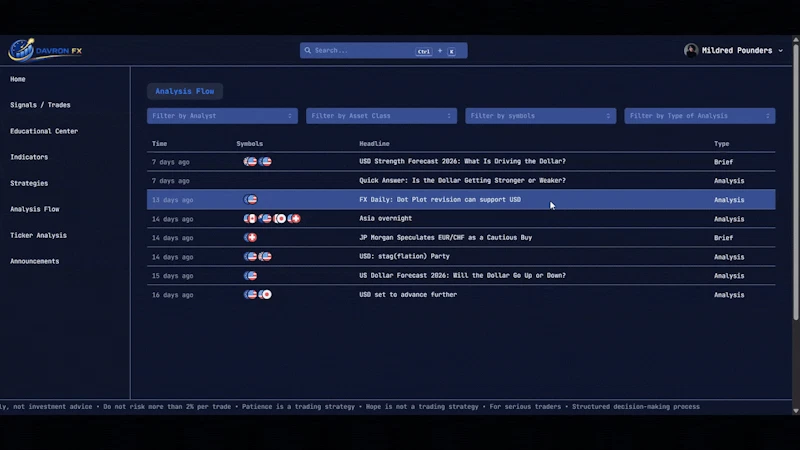The height and width of the screenshot is (450, 800).
Task: Click the flag group in the Asia overnight row
Action: tap(272, 219)
